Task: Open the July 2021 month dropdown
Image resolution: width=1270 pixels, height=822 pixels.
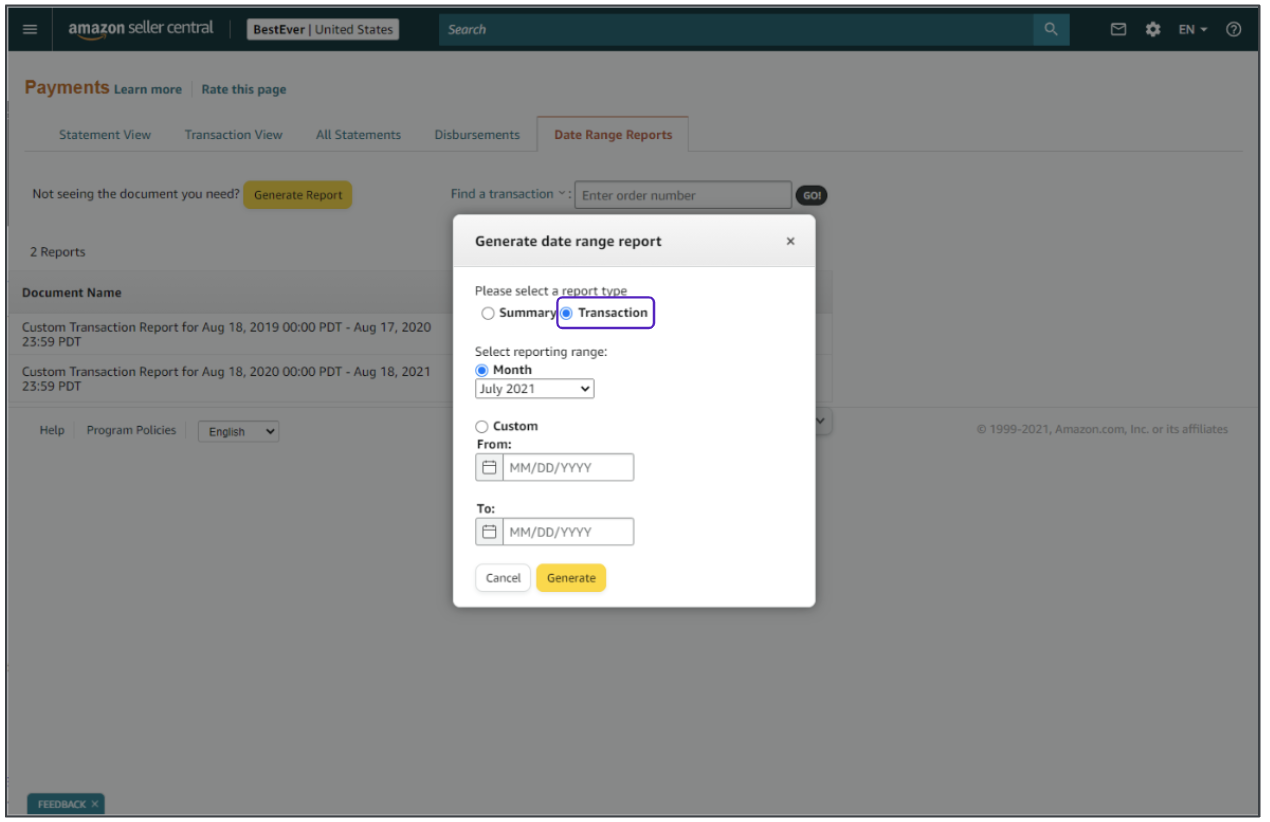Action: click(x=534, y=389)
